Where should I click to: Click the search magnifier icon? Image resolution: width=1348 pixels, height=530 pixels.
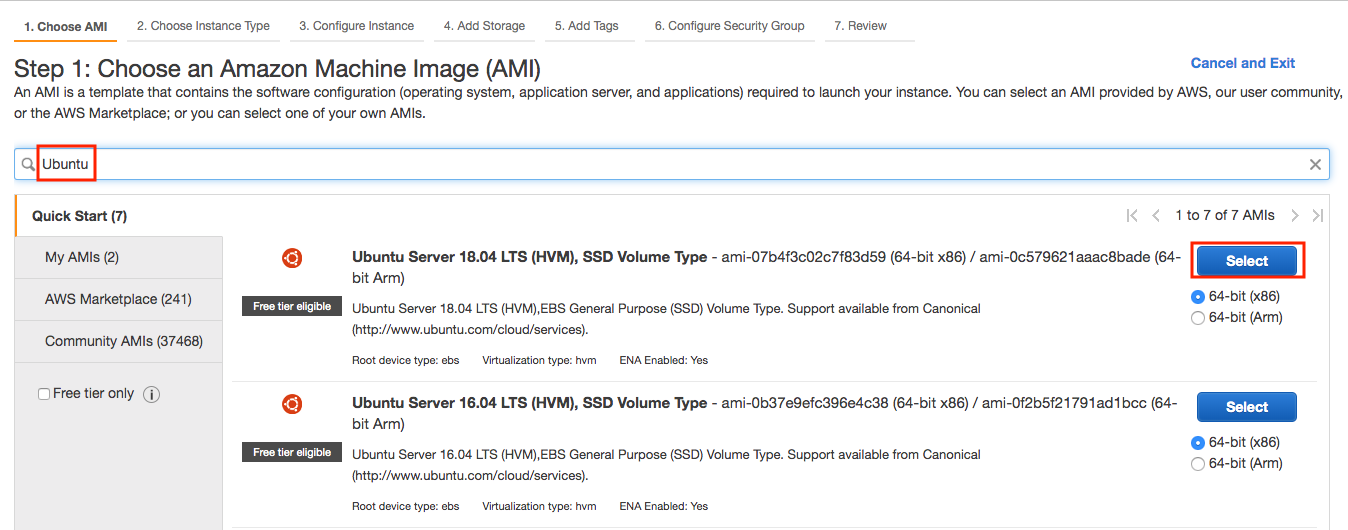click(x=28, y=164)
